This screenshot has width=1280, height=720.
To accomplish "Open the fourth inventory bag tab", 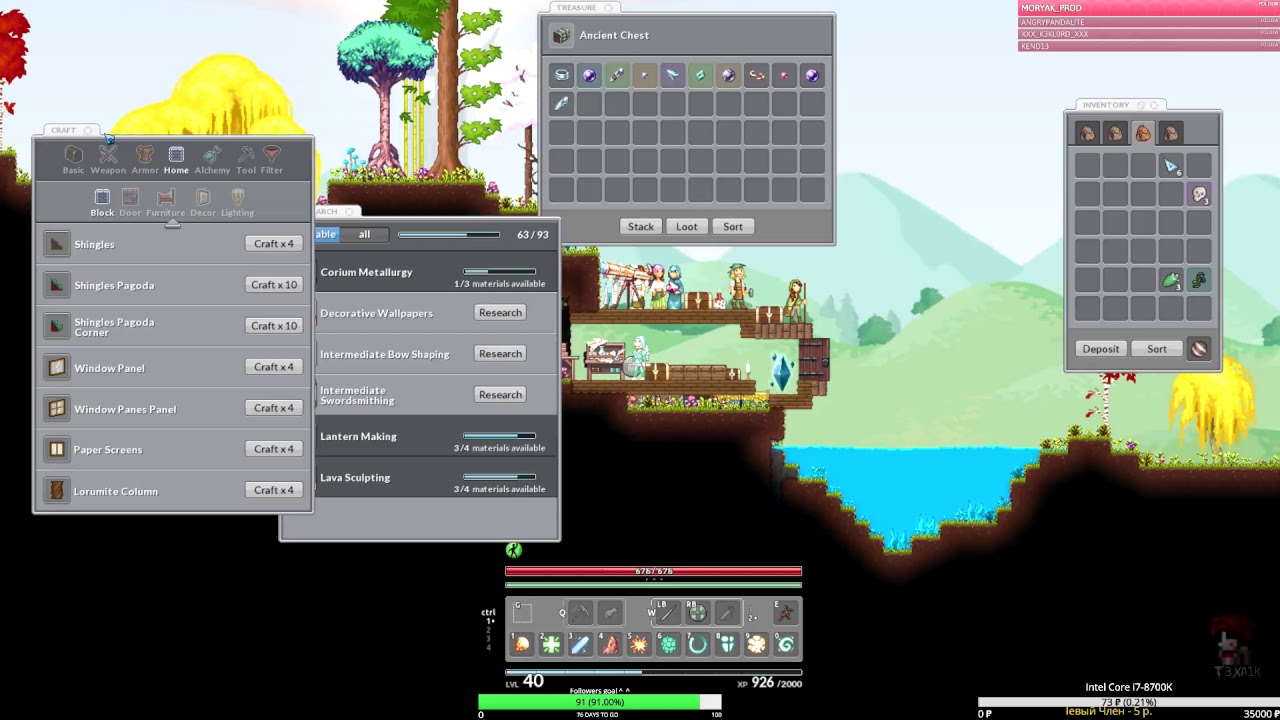I will (1171, 133).
